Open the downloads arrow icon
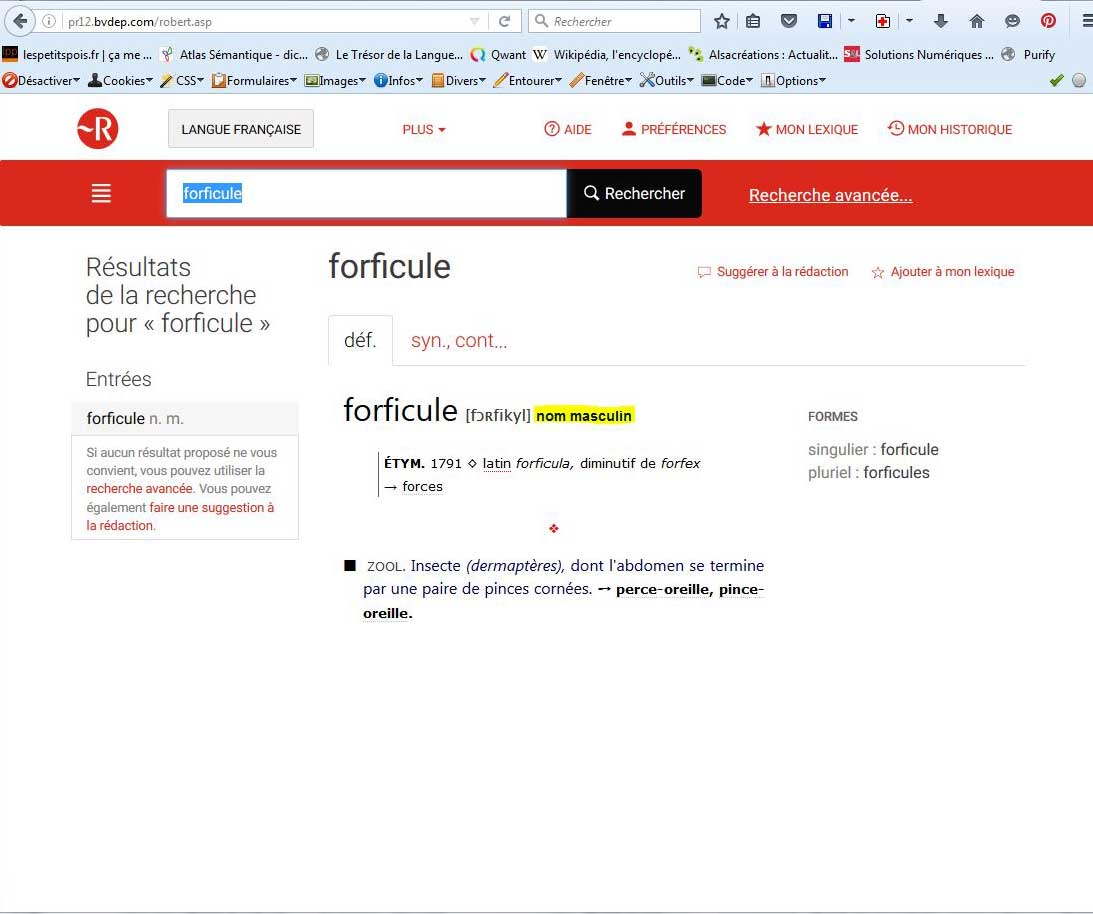1093x914 pixels. tap(941, 21)
